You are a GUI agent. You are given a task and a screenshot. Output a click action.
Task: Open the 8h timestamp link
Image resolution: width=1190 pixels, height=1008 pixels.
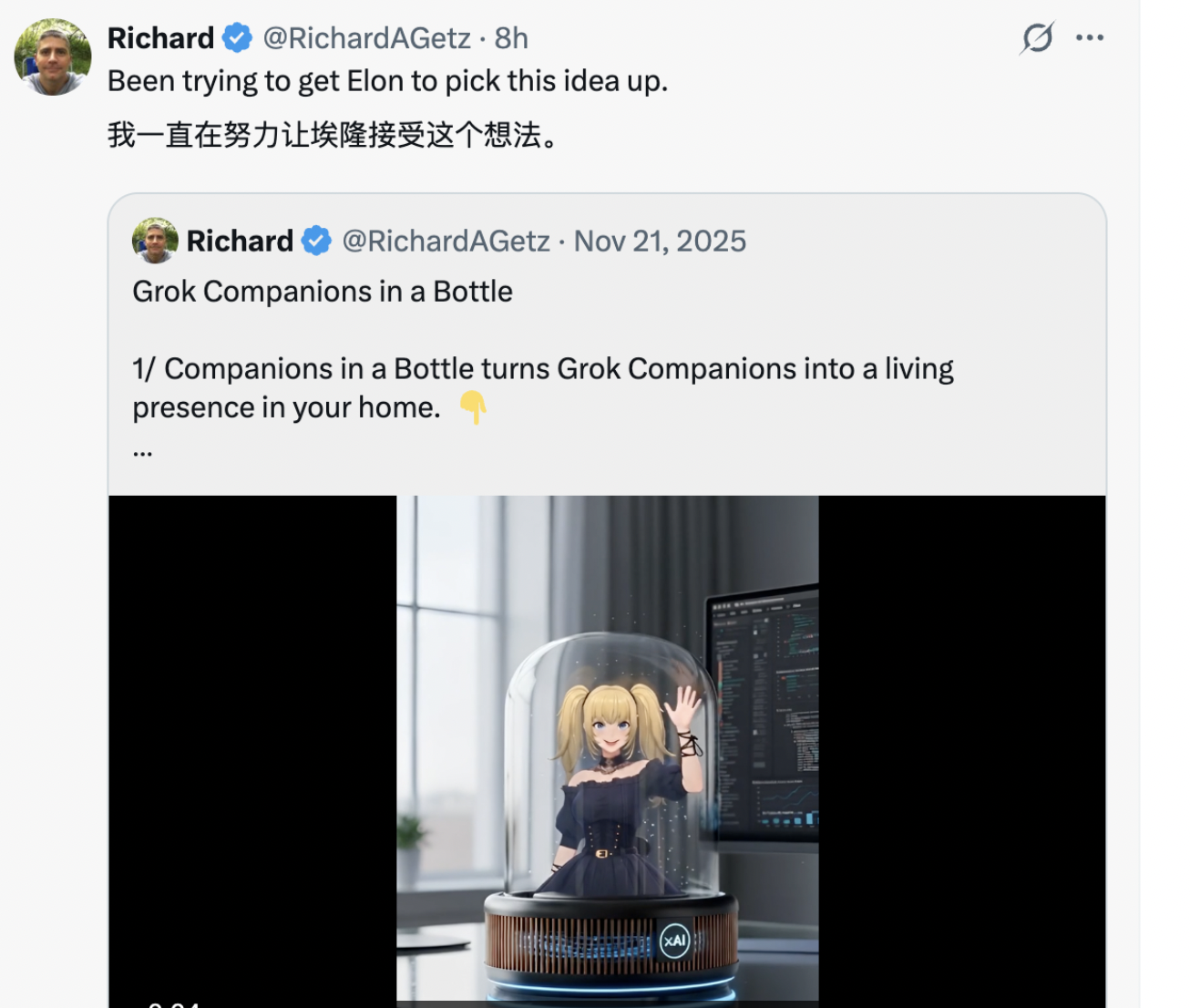click(x=511, y=38)
